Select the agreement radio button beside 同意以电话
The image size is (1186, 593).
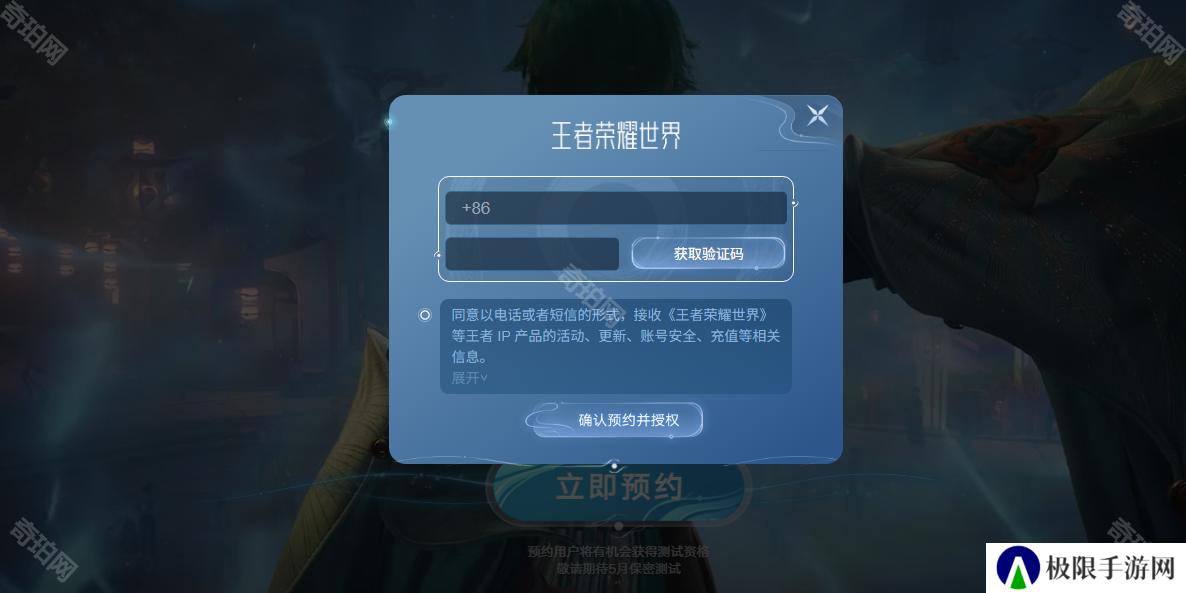(x=425, y=315)
